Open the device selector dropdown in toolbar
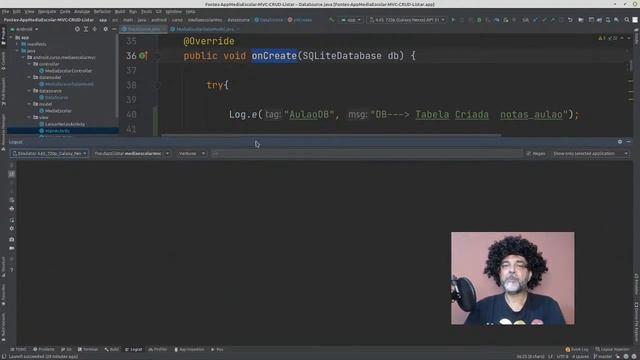640x360 pixels. (407, 20)
